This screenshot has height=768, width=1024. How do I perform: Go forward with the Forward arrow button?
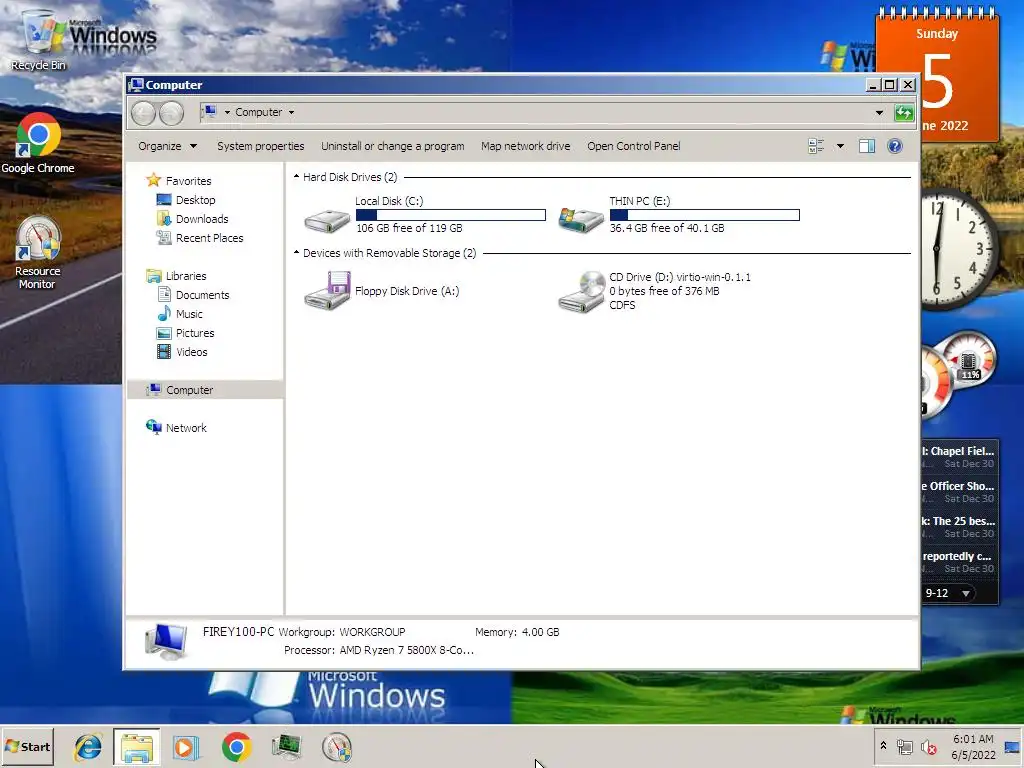point(171,113)
